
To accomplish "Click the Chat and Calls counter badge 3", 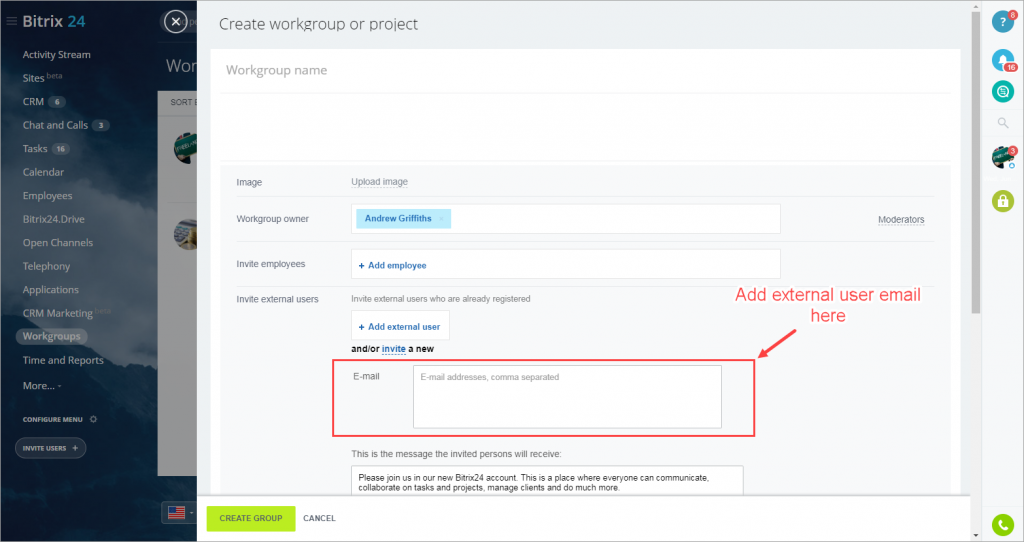I will [x=101, y=125].
